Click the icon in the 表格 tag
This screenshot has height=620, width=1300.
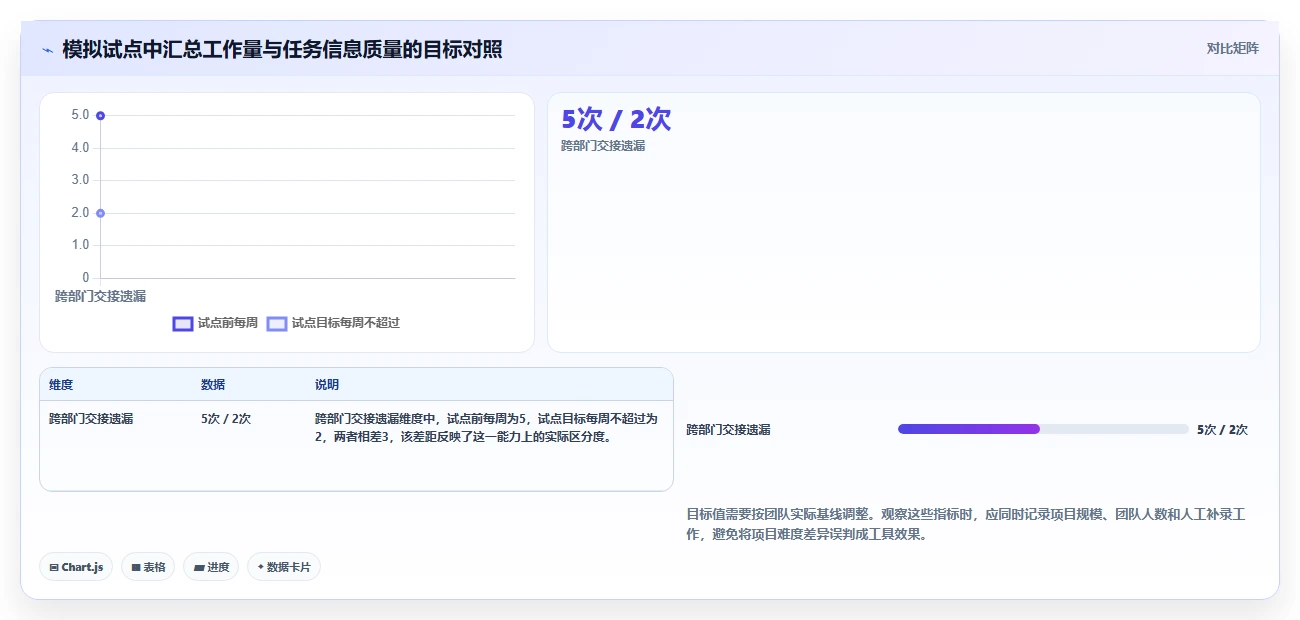136,567
